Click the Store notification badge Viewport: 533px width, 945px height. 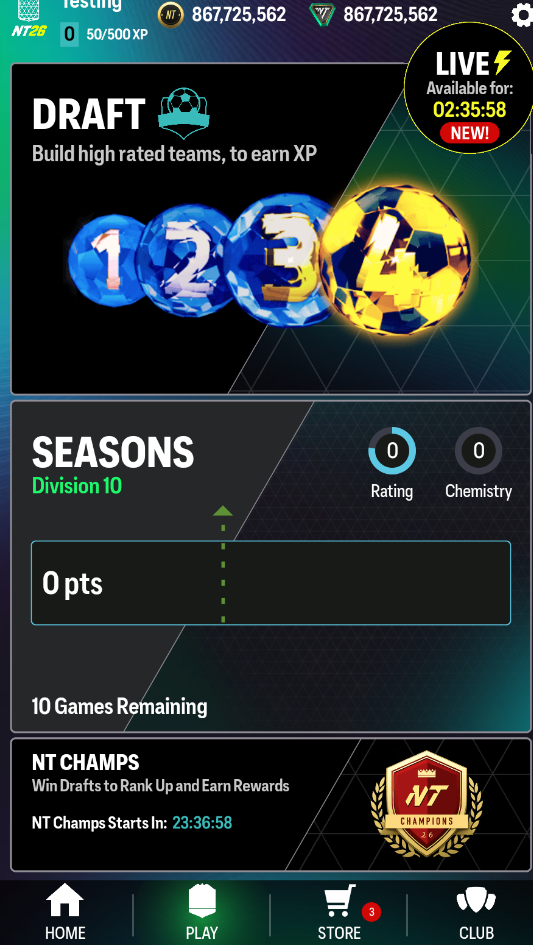(x=371, y=912)
